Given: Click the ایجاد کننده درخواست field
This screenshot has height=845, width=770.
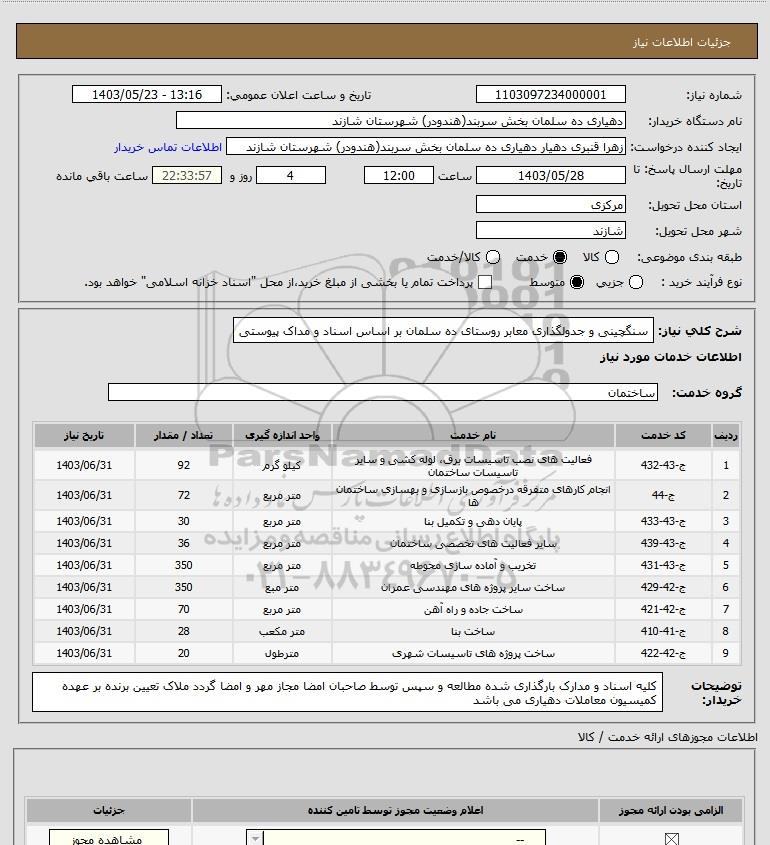Looking at the screenshot, I should click(426, 147).
